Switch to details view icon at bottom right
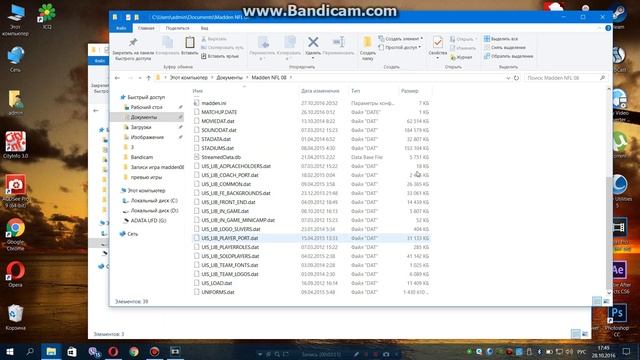 (597, 301)
